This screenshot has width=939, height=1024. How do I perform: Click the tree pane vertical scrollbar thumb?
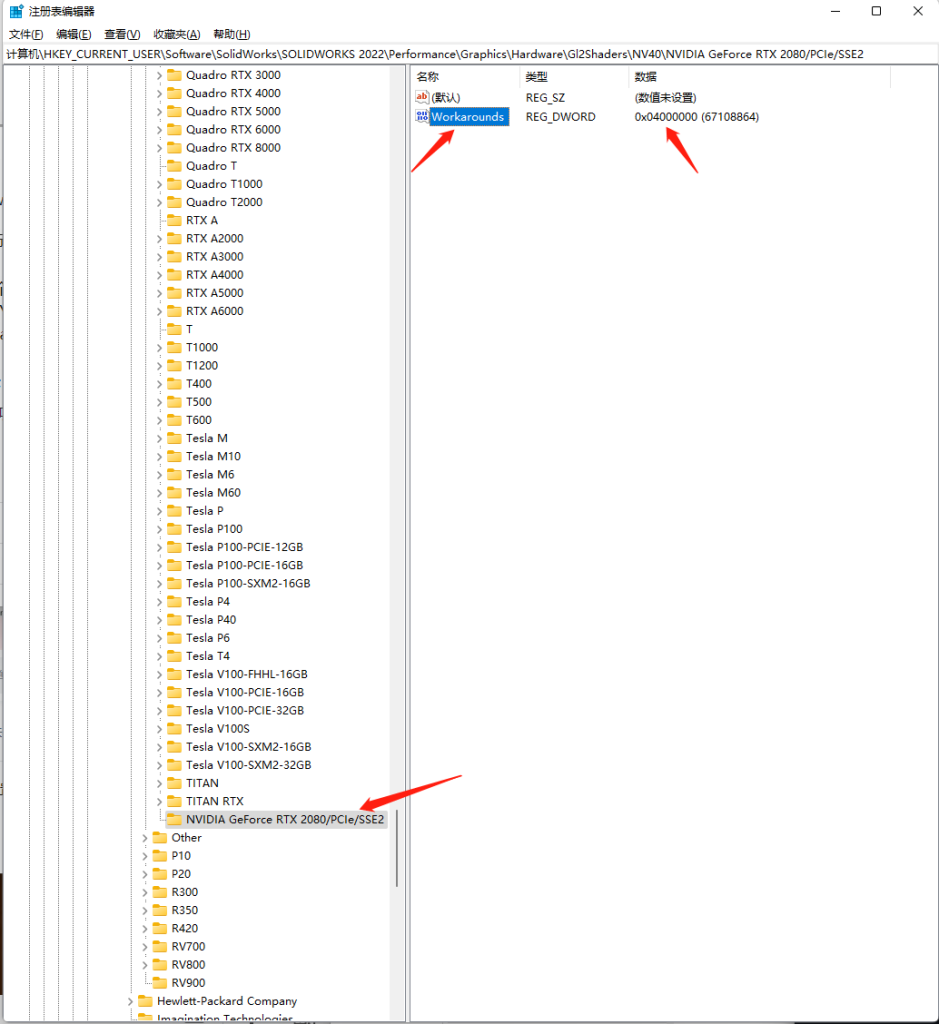click(x=396, y=848)
